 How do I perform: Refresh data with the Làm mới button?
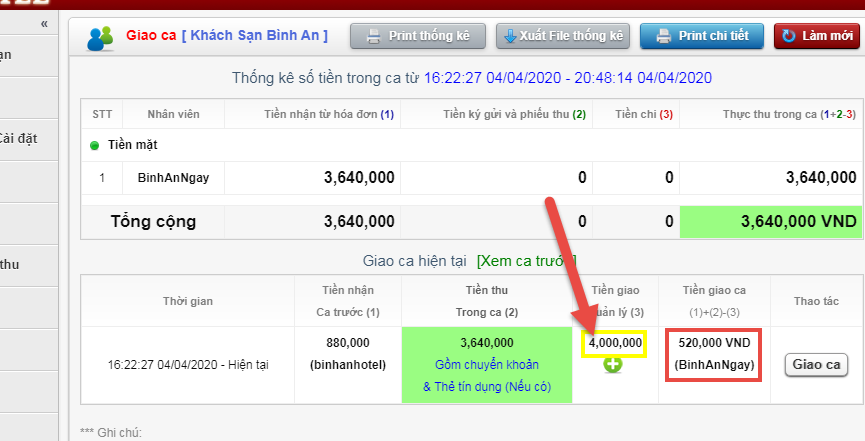(816, 36)
